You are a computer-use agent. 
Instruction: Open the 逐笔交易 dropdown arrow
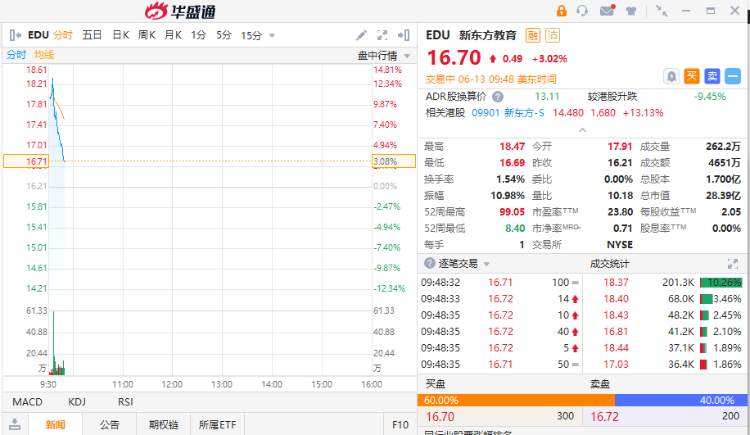(x=486, y=264)
